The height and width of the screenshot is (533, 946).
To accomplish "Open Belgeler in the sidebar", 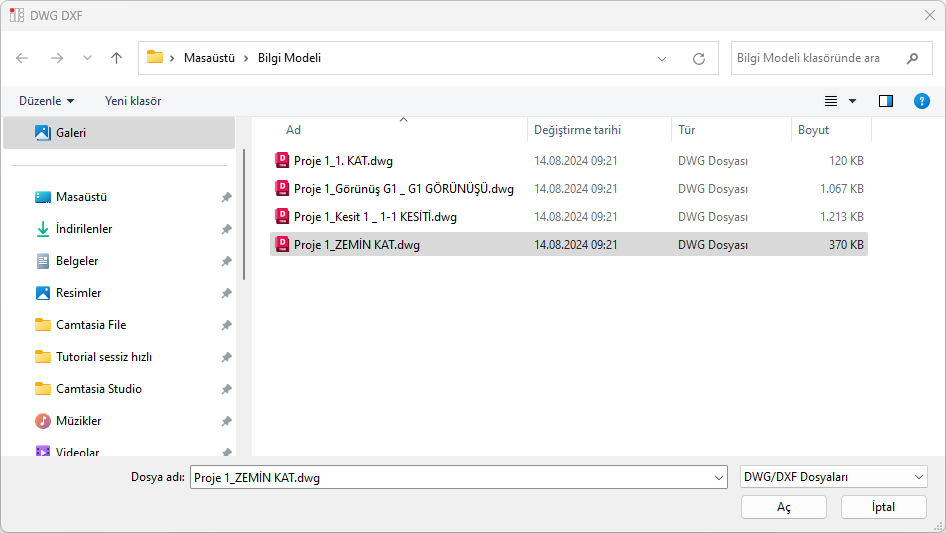I will coord(77,261).
